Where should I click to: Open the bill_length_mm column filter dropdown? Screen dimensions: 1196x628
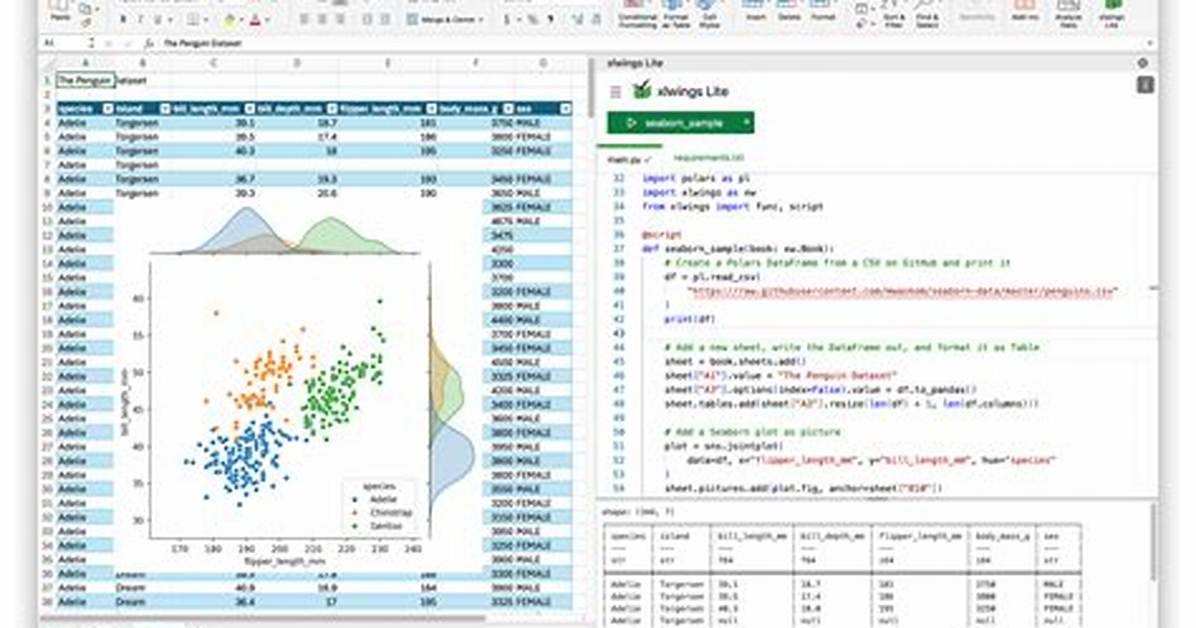(x=249, y=109)
